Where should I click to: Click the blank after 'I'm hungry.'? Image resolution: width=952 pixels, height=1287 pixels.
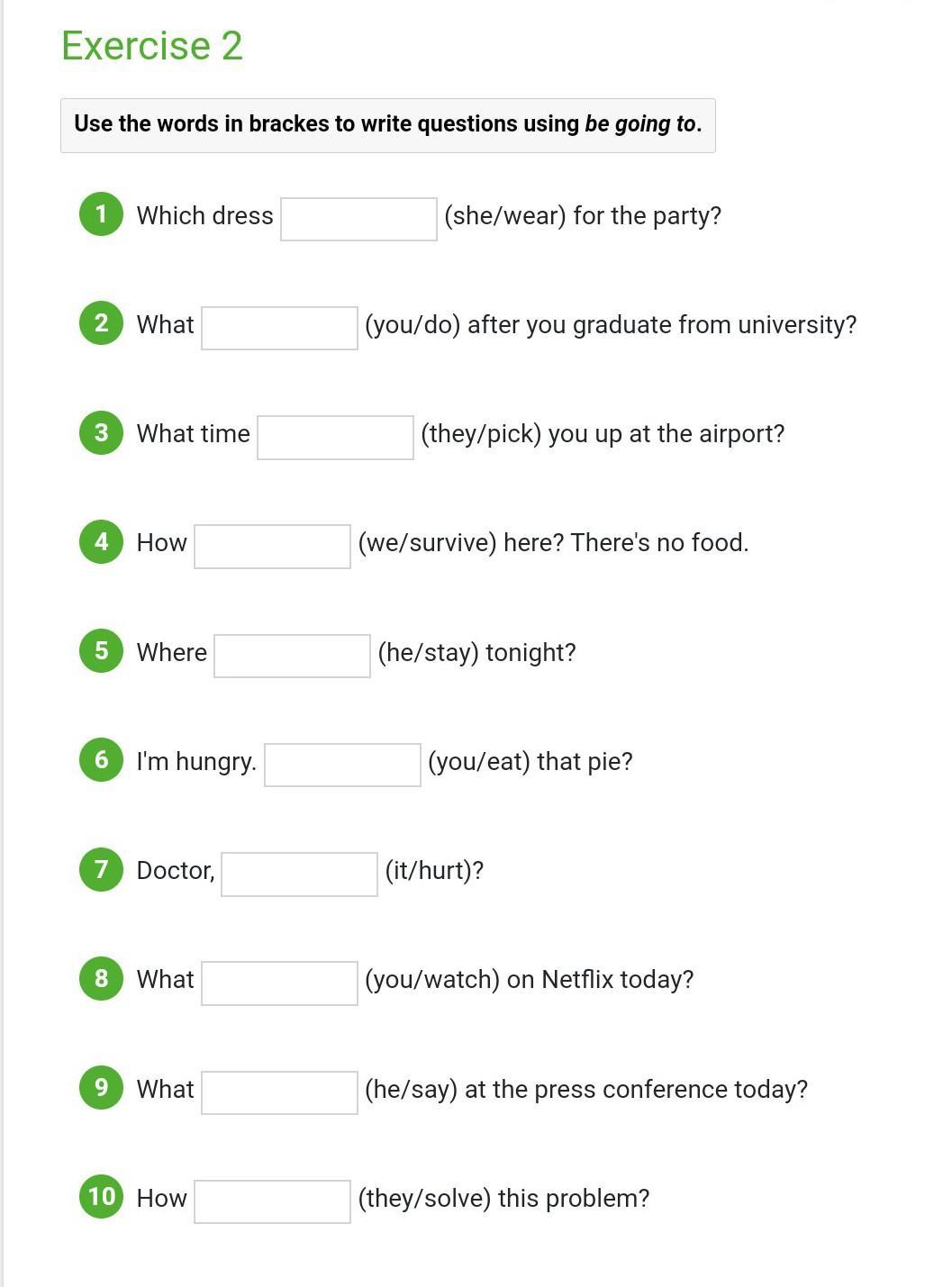pyautogui.click(x=342, y=765)
